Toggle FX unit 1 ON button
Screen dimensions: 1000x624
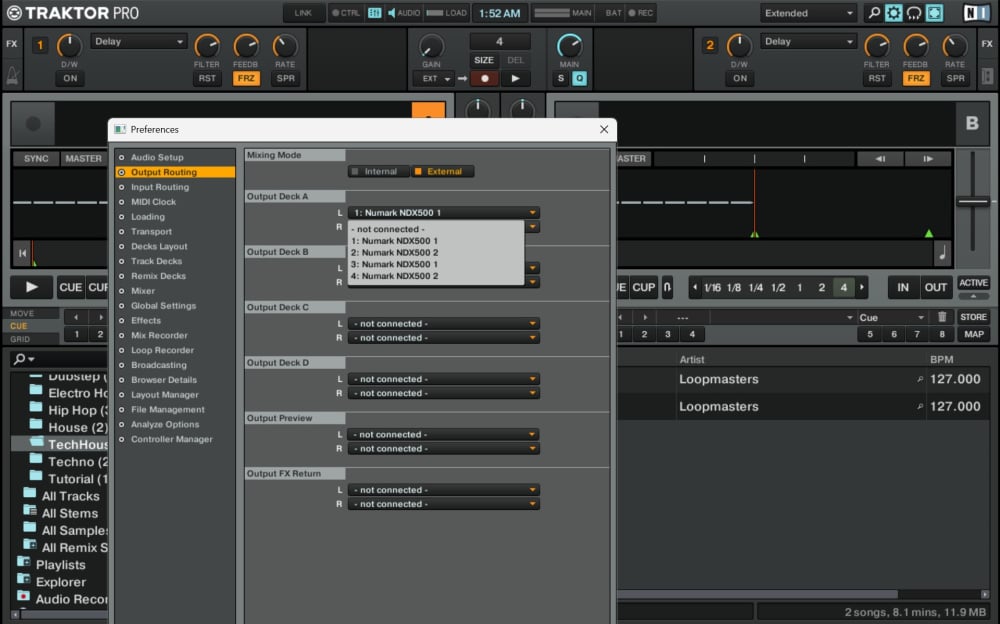[70, 78]
